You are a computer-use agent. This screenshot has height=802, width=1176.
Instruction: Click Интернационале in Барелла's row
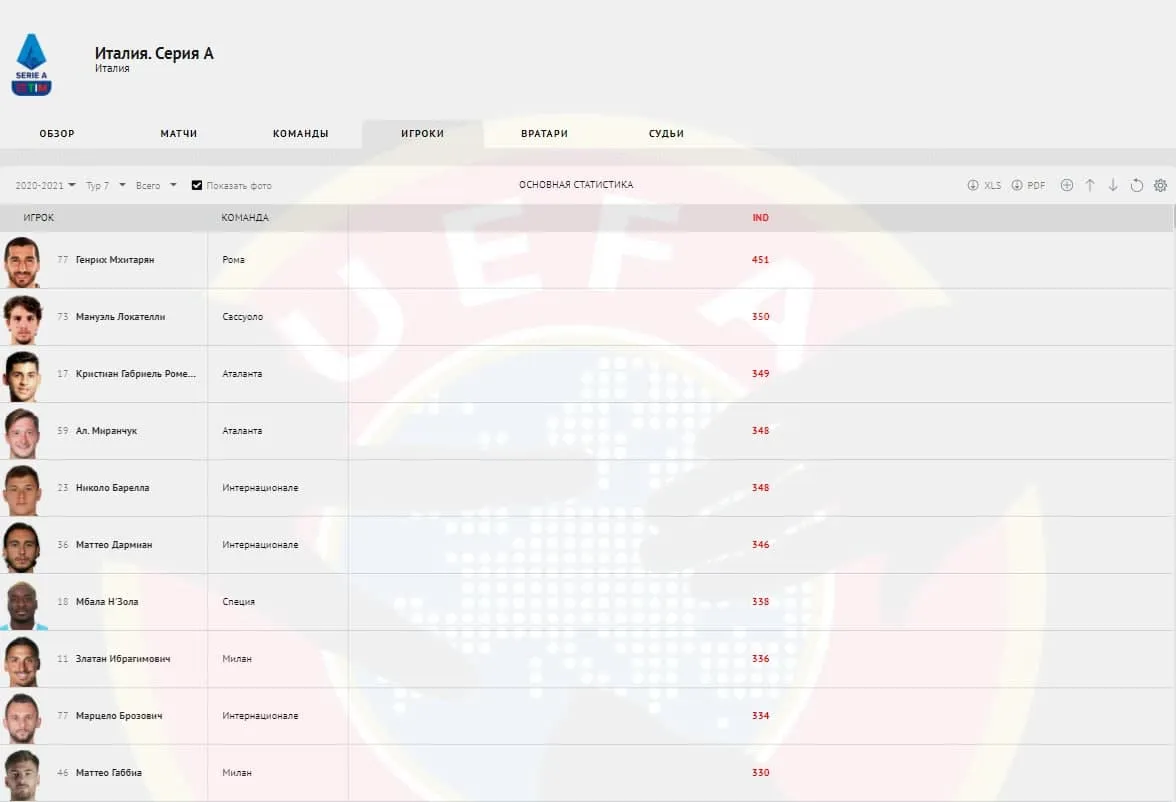click(260, 488)
